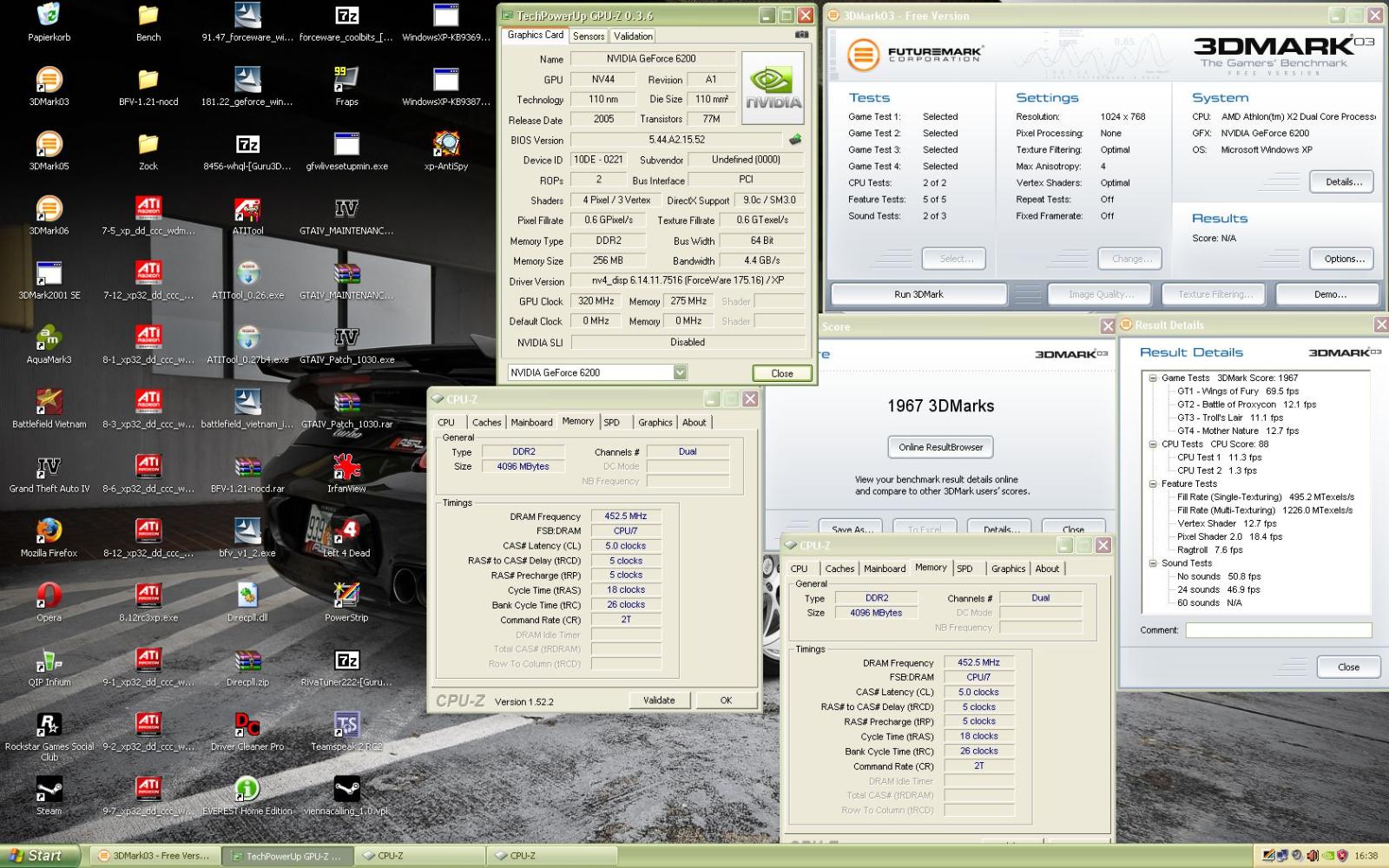Viewport: 1389px width, 868px height.
Task: Select the Fraps desktop icon
Action: (346, 87)
